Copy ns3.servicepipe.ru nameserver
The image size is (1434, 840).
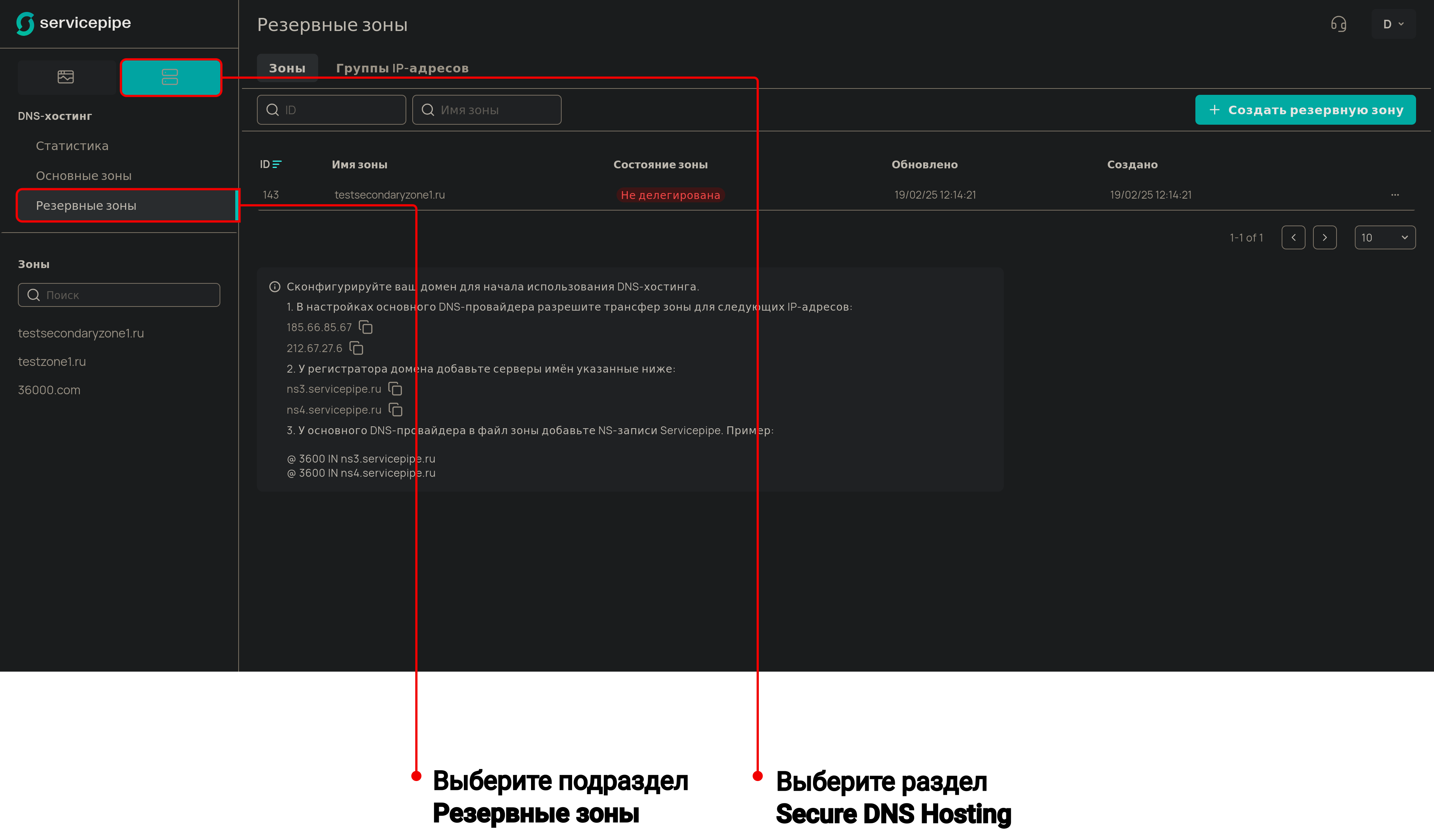click(x=395, y=389)
